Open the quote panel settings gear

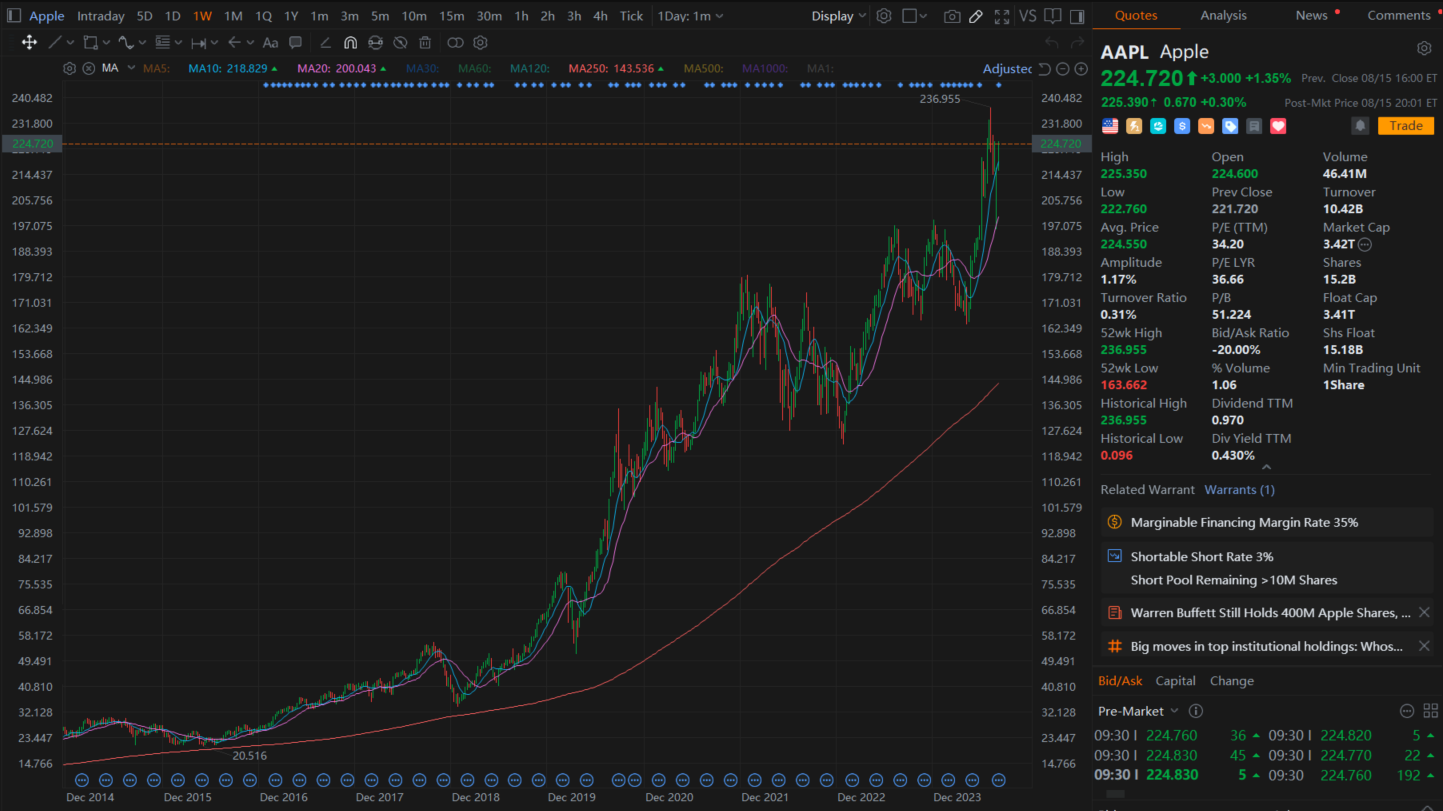point(1424,49)
